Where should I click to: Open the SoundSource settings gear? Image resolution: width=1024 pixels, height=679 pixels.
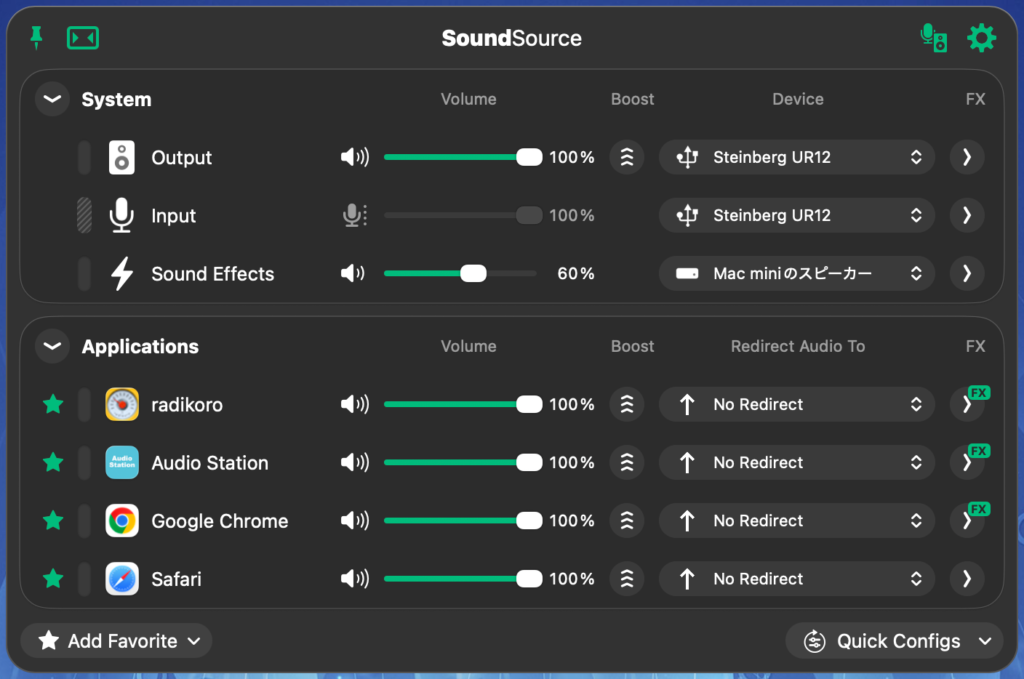[x=981, y=38]
